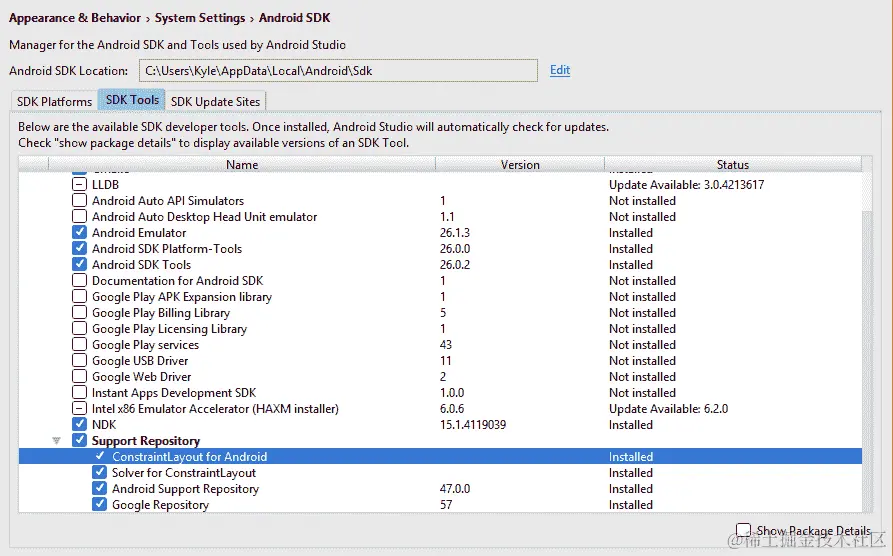Click 'Update Available: 3.0.4213617' status text

[x=686, y=185]
